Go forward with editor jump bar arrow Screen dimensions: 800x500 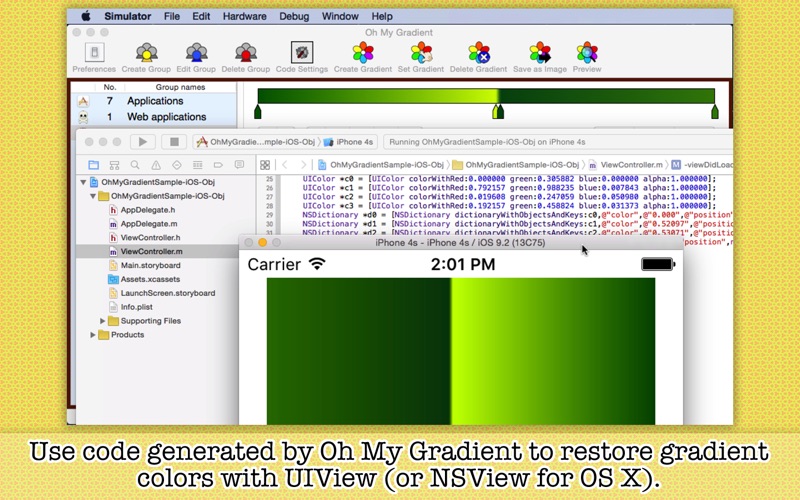click(x=304, y=165)
